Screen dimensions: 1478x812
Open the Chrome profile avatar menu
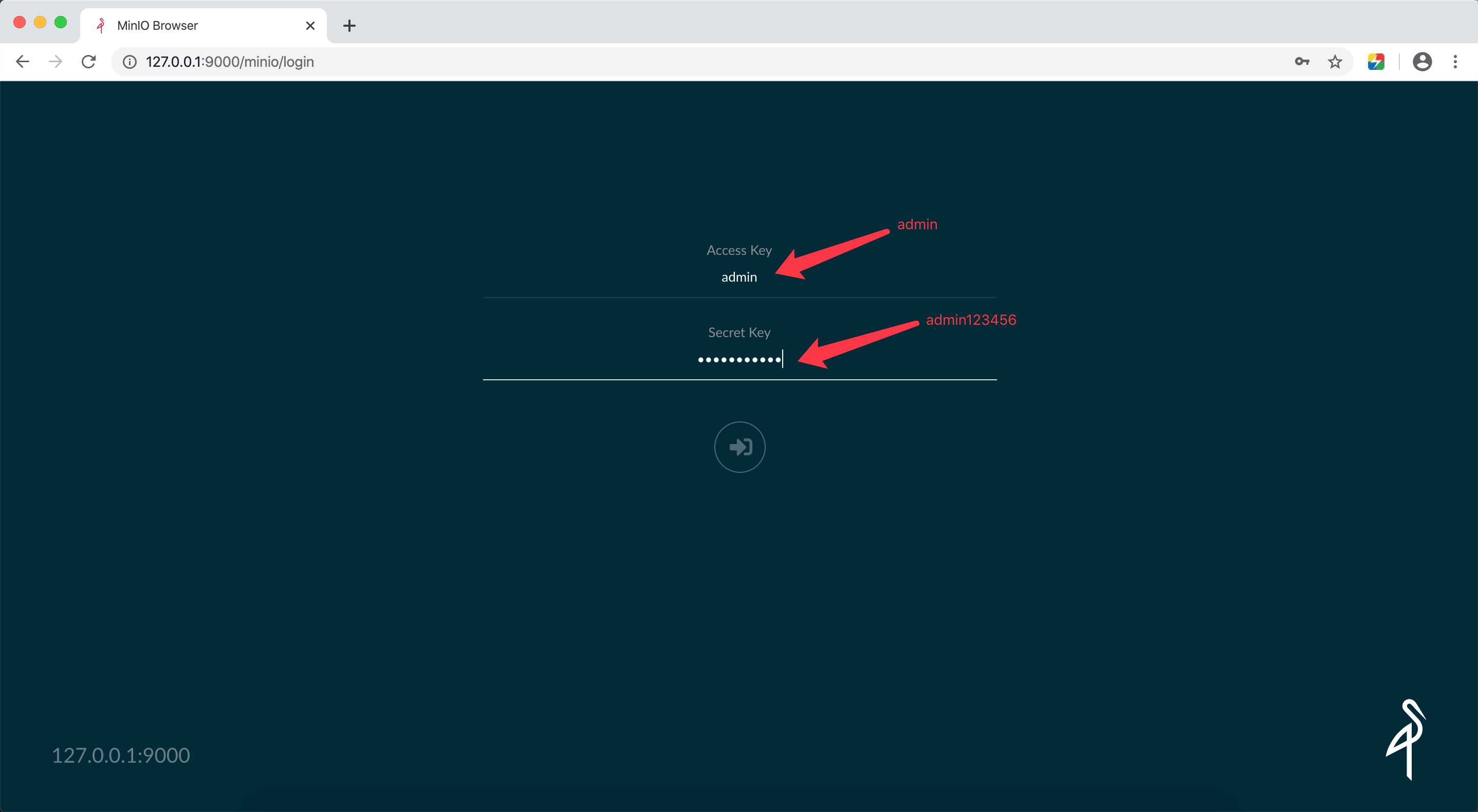coord(1422,61)
